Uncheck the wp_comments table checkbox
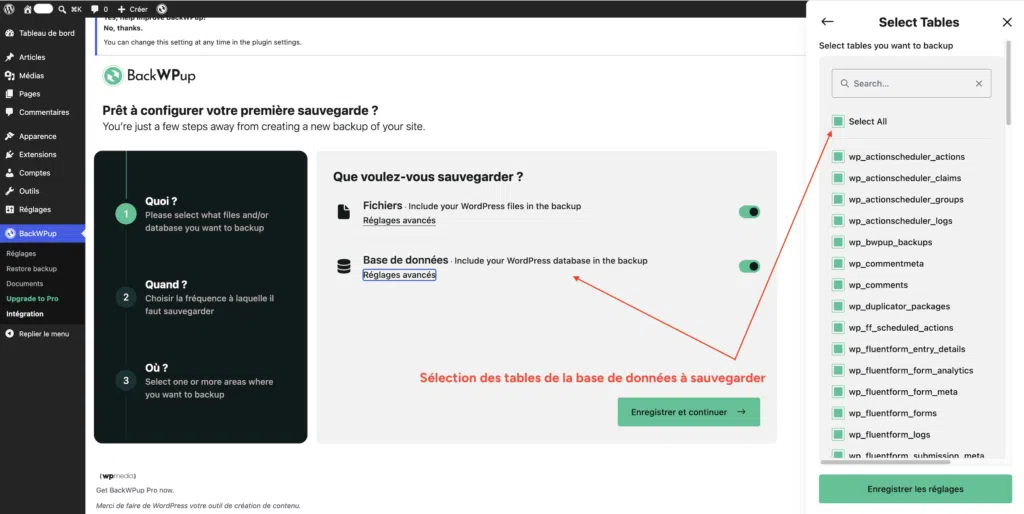This screenshot has width=1024, height=514. coord(838,285)
